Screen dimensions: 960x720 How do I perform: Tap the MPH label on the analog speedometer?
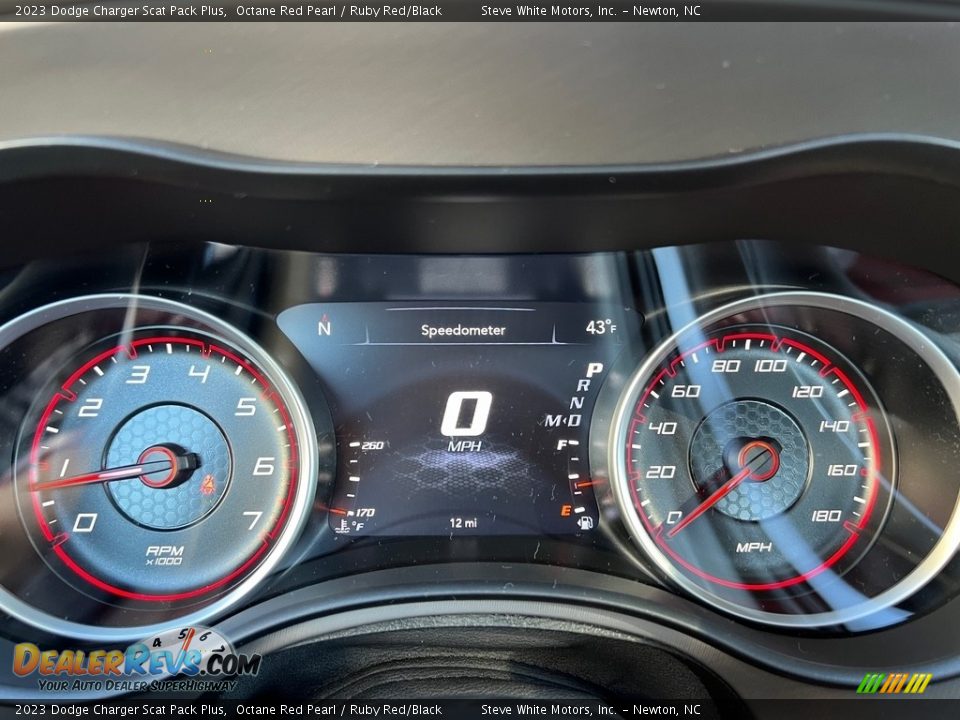click(754, 547)
